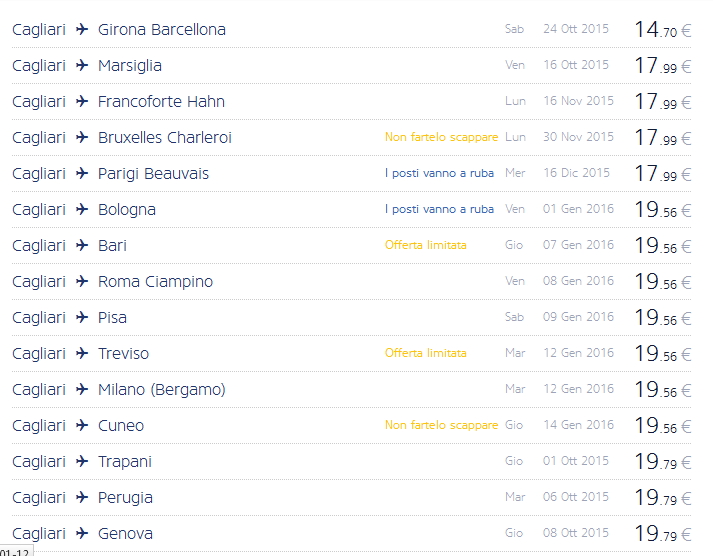The image size is (713, 556).
Task: Open the Cagliari to Pisa flight
Action: [x=112, y=318]
